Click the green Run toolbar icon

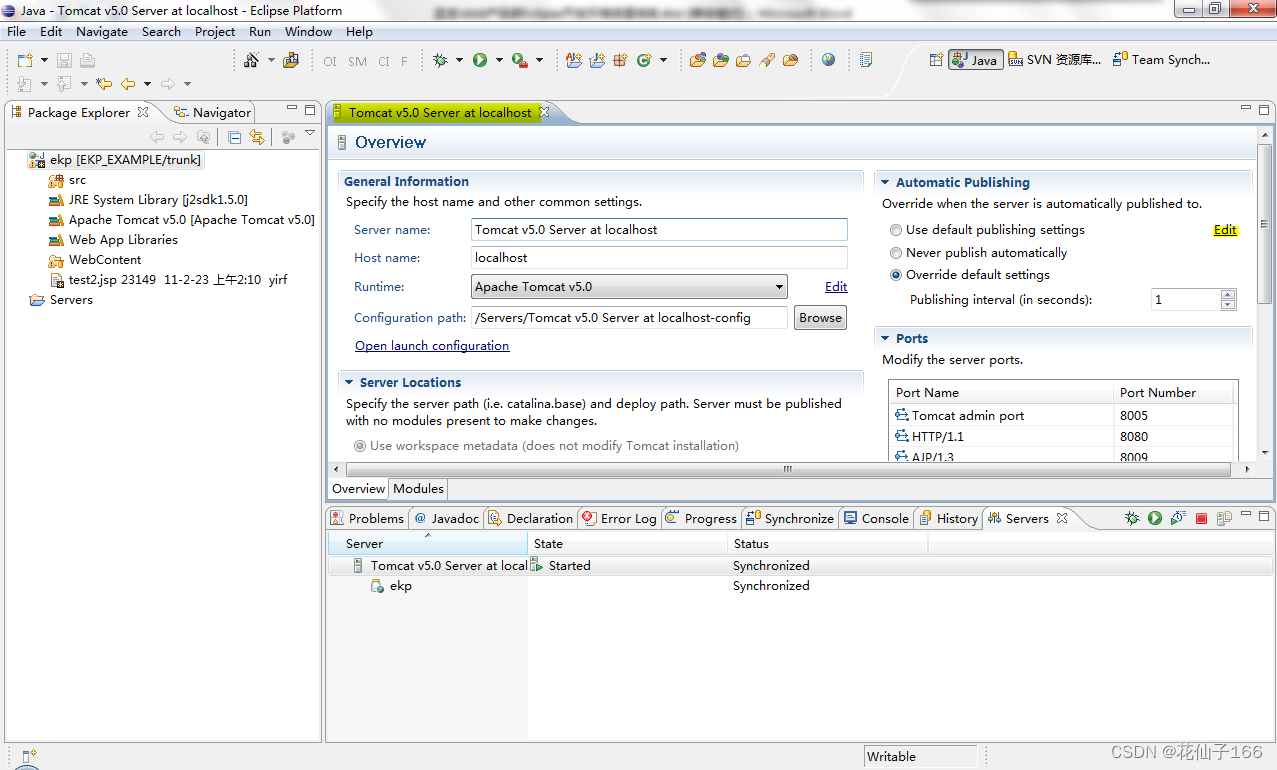[480, 61]
